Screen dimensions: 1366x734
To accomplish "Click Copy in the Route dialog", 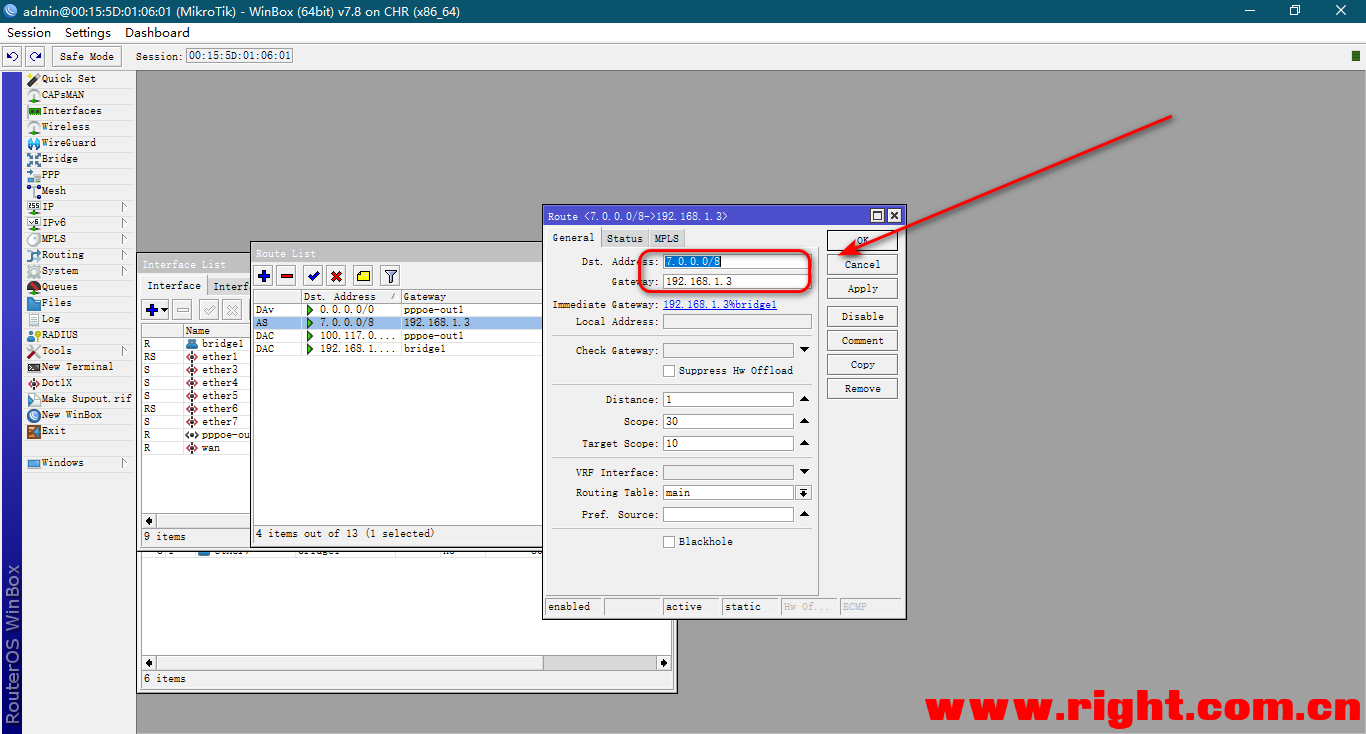I will point(862,365).
